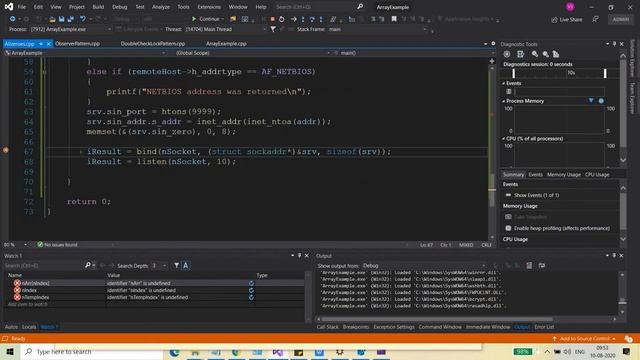Click Show Events (1 of 1) link
Image resolution: width=640 pixels, height=360 pixels.
(x=536, y=196)
